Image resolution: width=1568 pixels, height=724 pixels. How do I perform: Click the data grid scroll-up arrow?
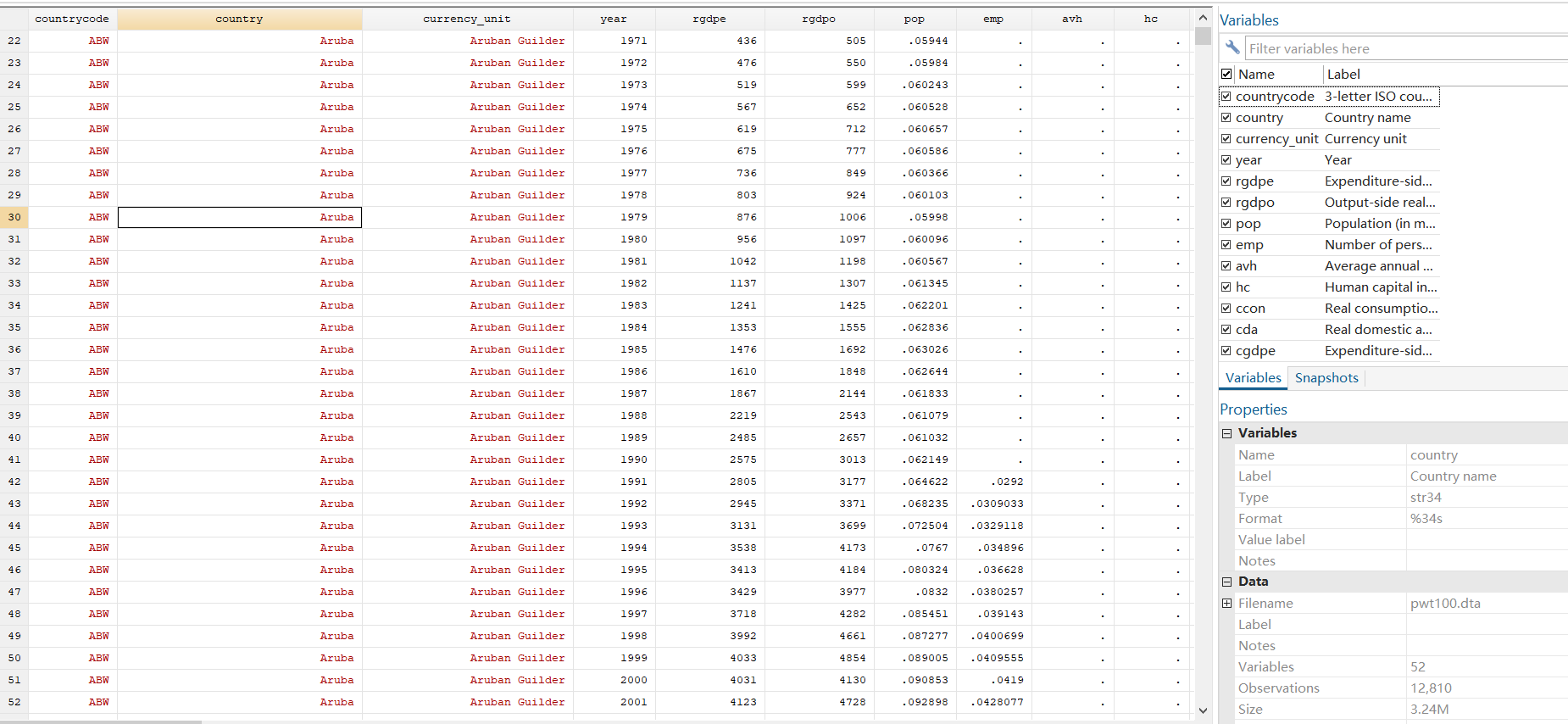[x=1203, y=18]
